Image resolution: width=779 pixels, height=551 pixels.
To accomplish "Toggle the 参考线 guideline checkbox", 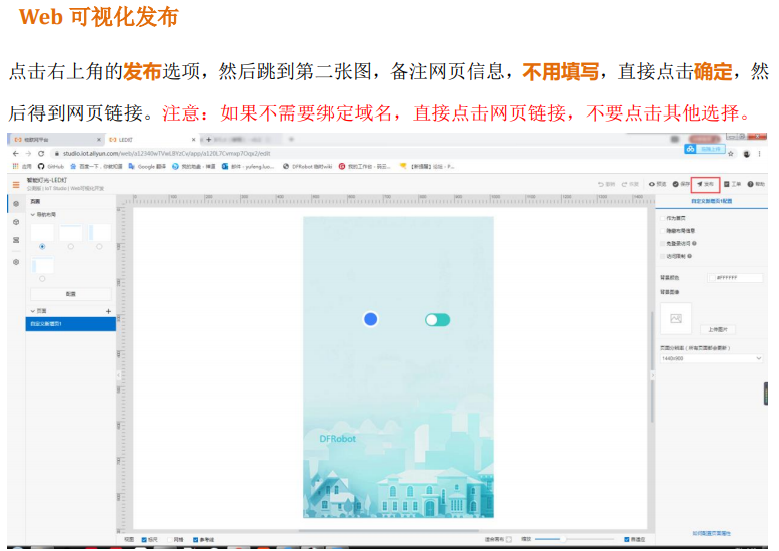I will tap(196, 539).
